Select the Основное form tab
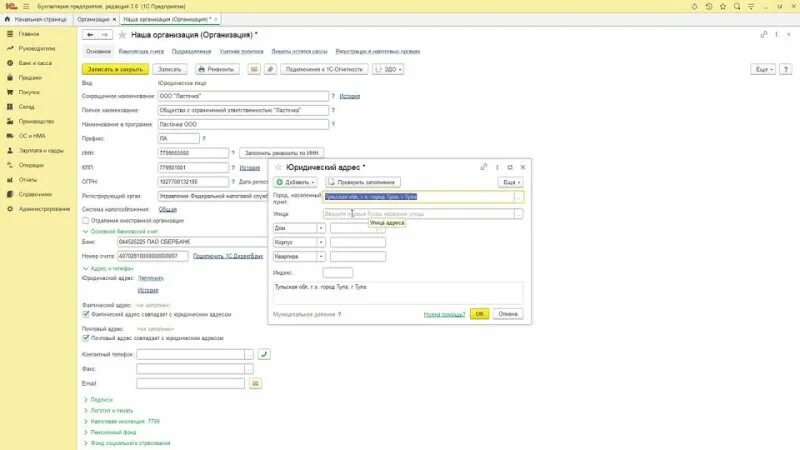 (98, 52)
